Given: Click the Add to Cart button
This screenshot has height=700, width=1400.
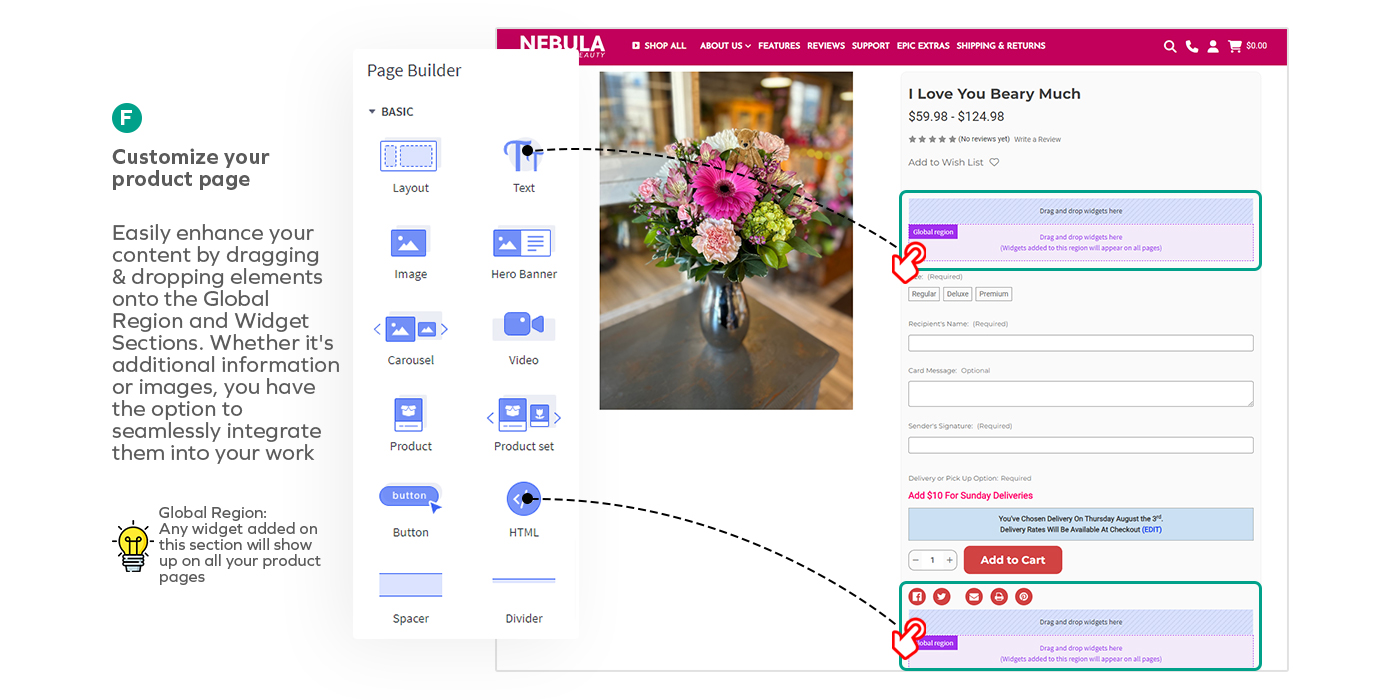Looking at the screenshot, I should tap(1012, 559).
